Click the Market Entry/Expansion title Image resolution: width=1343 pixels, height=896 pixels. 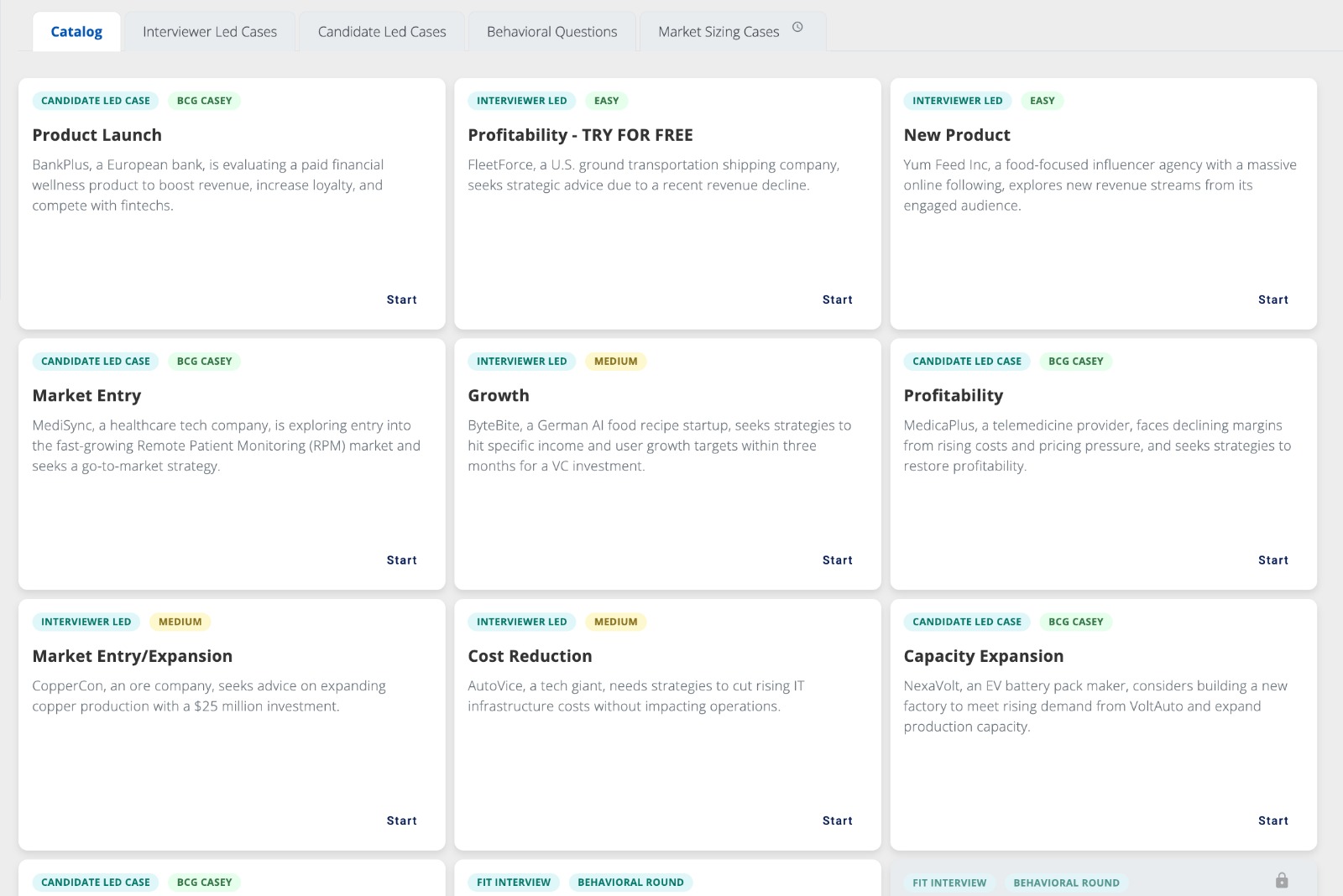(x=132, y=656)
